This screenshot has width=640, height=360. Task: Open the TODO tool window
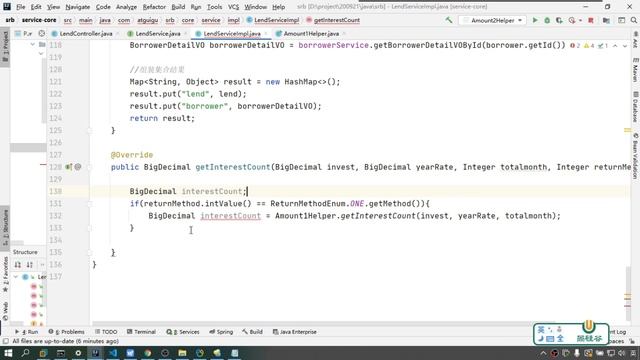pos(106,332)
